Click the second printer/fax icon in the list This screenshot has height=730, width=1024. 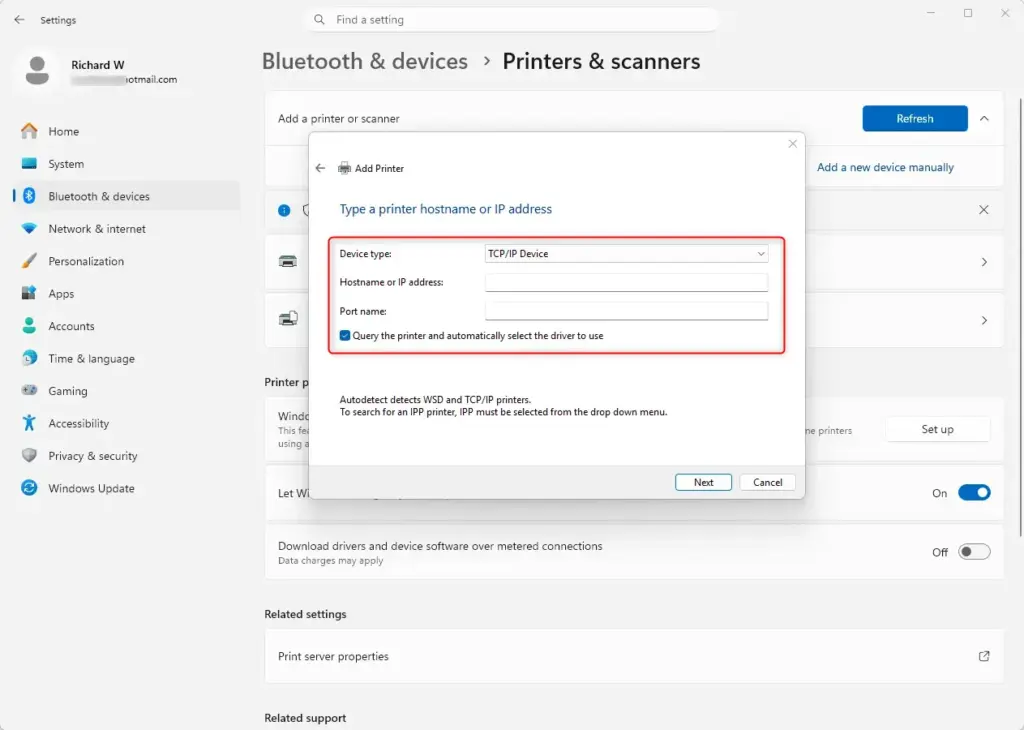coord(288,319)
